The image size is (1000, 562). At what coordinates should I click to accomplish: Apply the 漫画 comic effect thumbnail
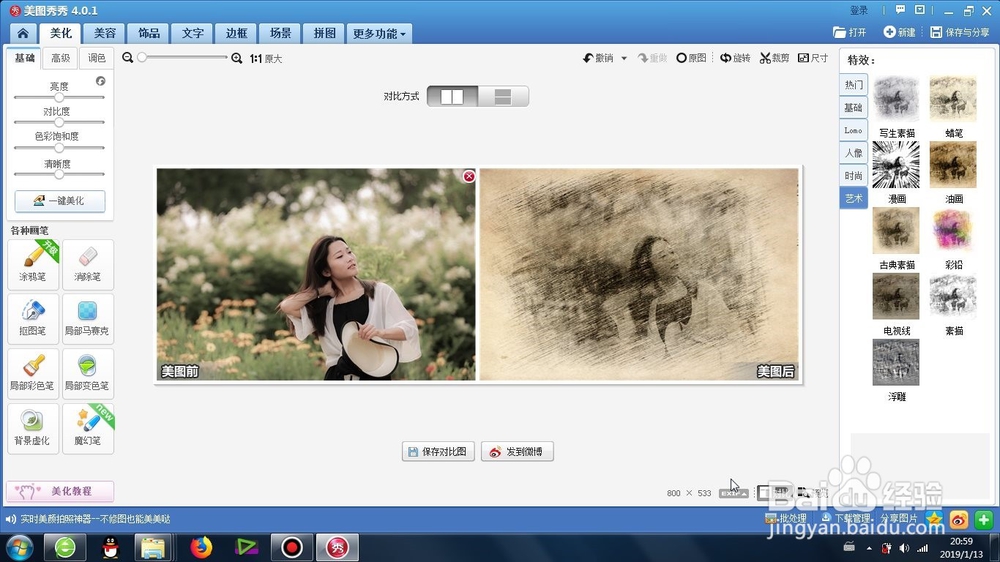[x=896, y=165]
